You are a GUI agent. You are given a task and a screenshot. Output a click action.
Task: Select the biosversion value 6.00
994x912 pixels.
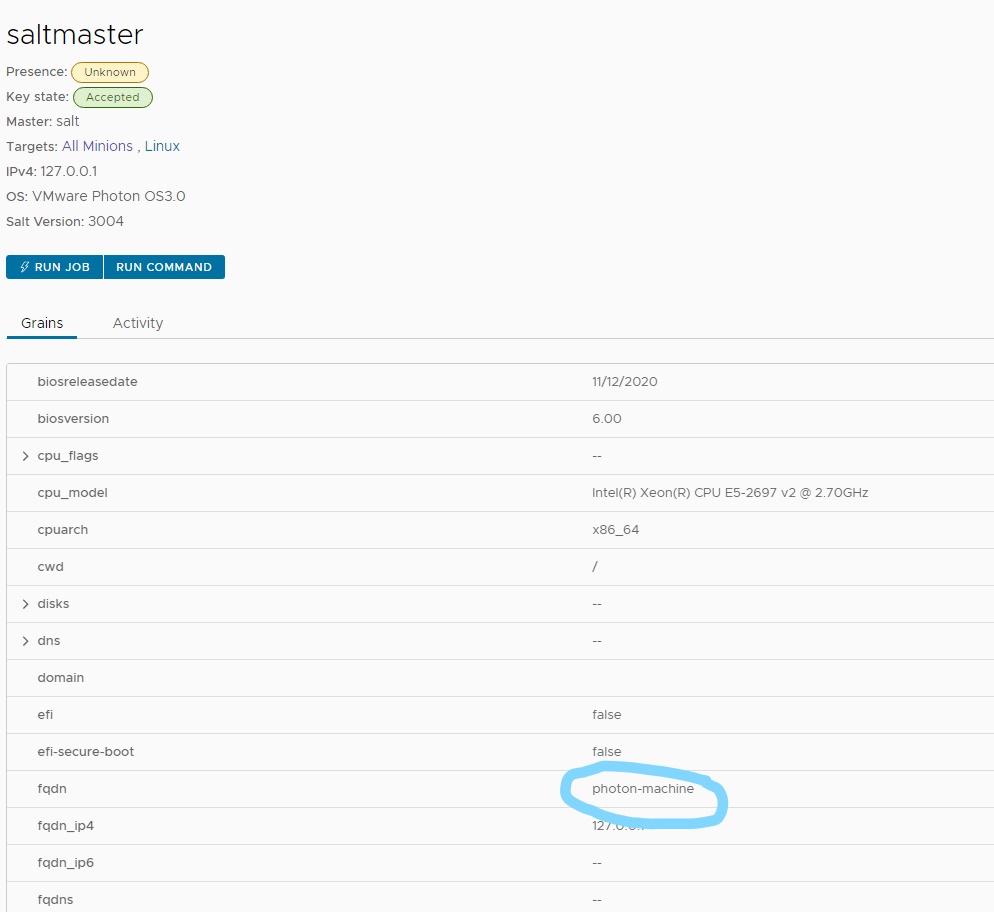coord(606,419)
